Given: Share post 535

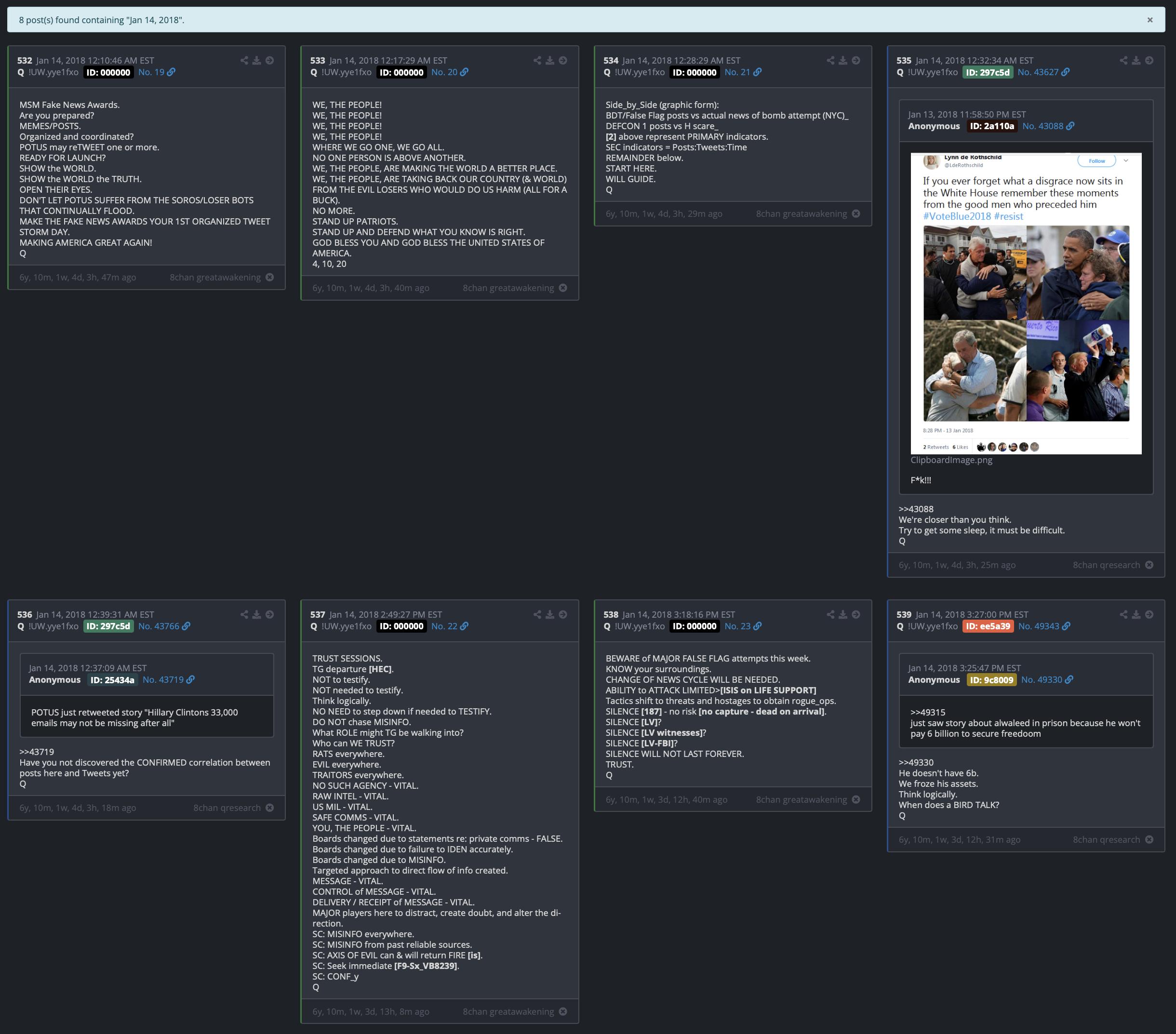Looking at the screenshot, I should (1123, 60).
